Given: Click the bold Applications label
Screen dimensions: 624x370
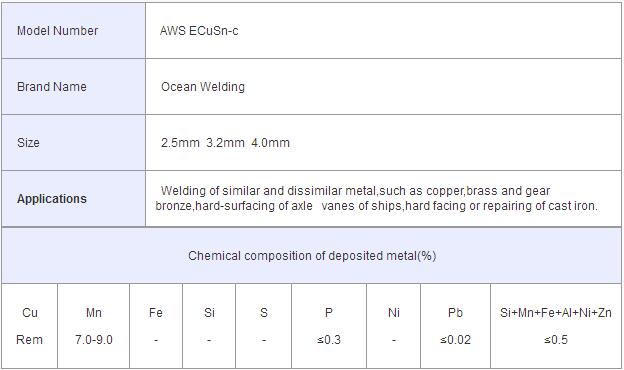Looking at the screenshot, I should [52, 199].
